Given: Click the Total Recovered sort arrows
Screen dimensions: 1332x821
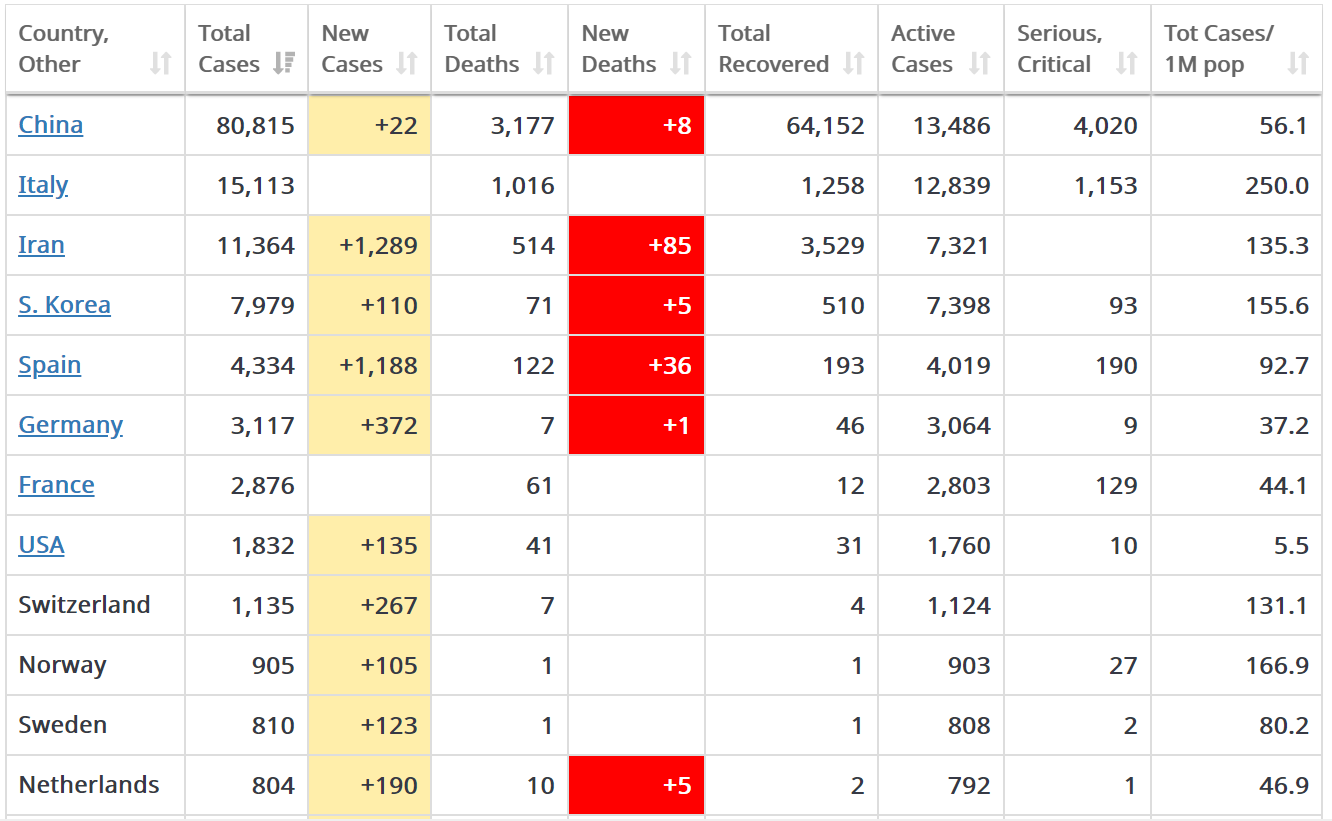Looking at the screenshot, I should [854, 64].
